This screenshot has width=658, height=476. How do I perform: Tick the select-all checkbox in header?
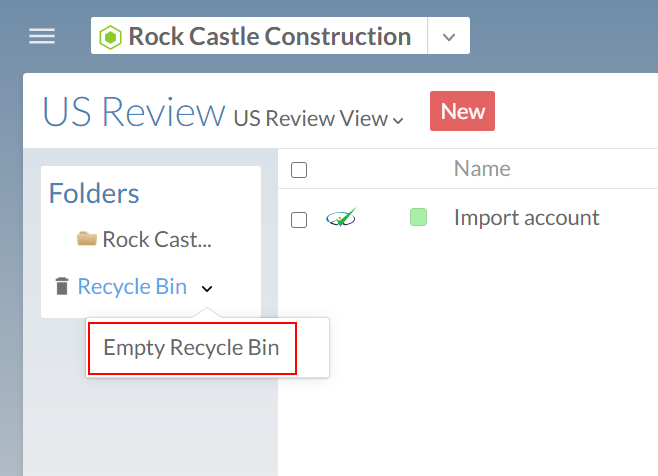tap(299, 170)
